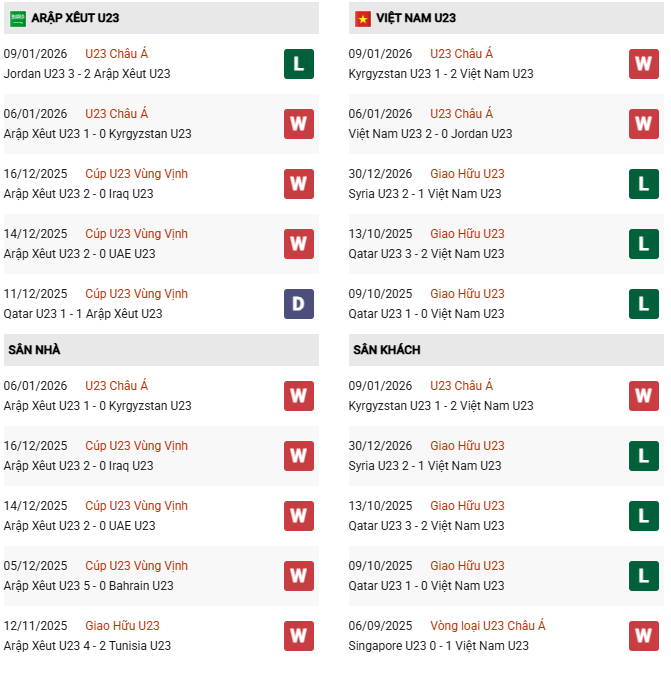Screen dimensions: 671x673
Task: Select the VIỆT NAM U23 team header
Action: coord(416,18)
